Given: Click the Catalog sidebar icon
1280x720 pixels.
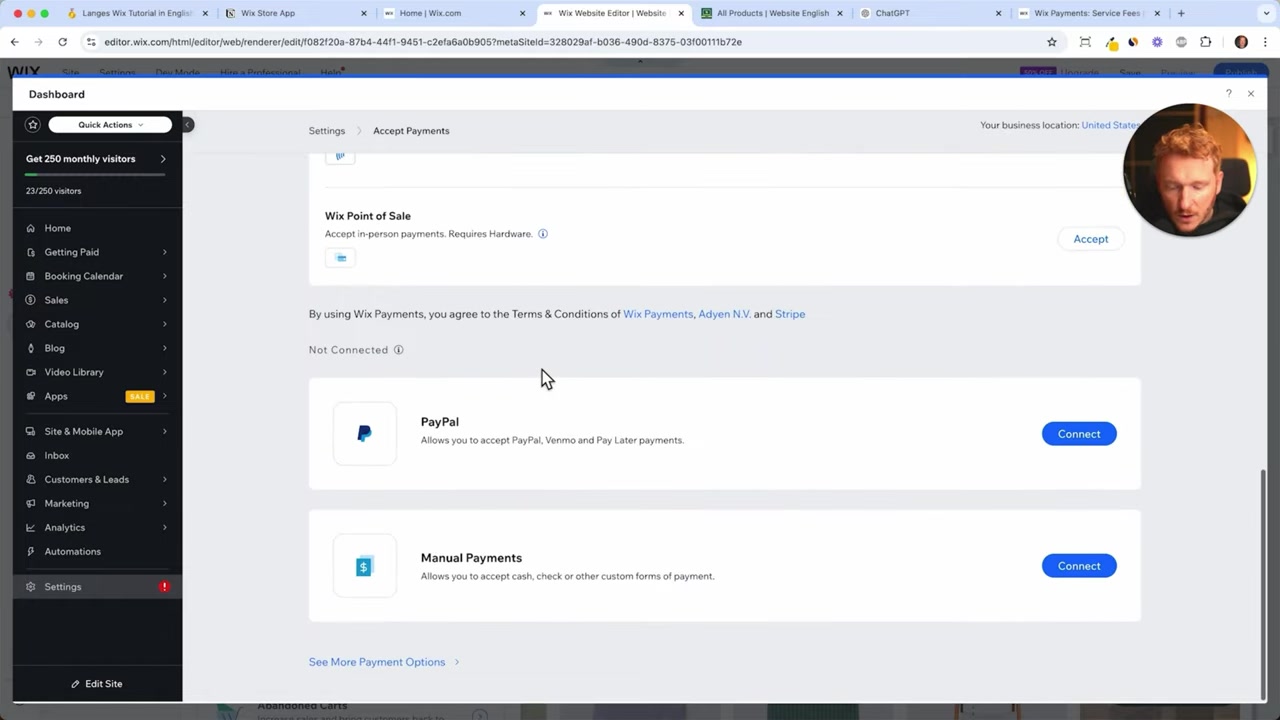Looking at the screenshot, I should point(31,324).
